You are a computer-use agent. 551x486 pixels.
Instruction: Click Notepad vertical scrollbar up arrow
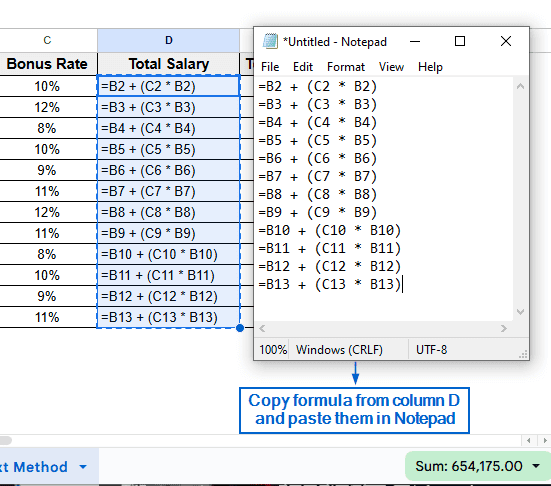coord(520,86)
